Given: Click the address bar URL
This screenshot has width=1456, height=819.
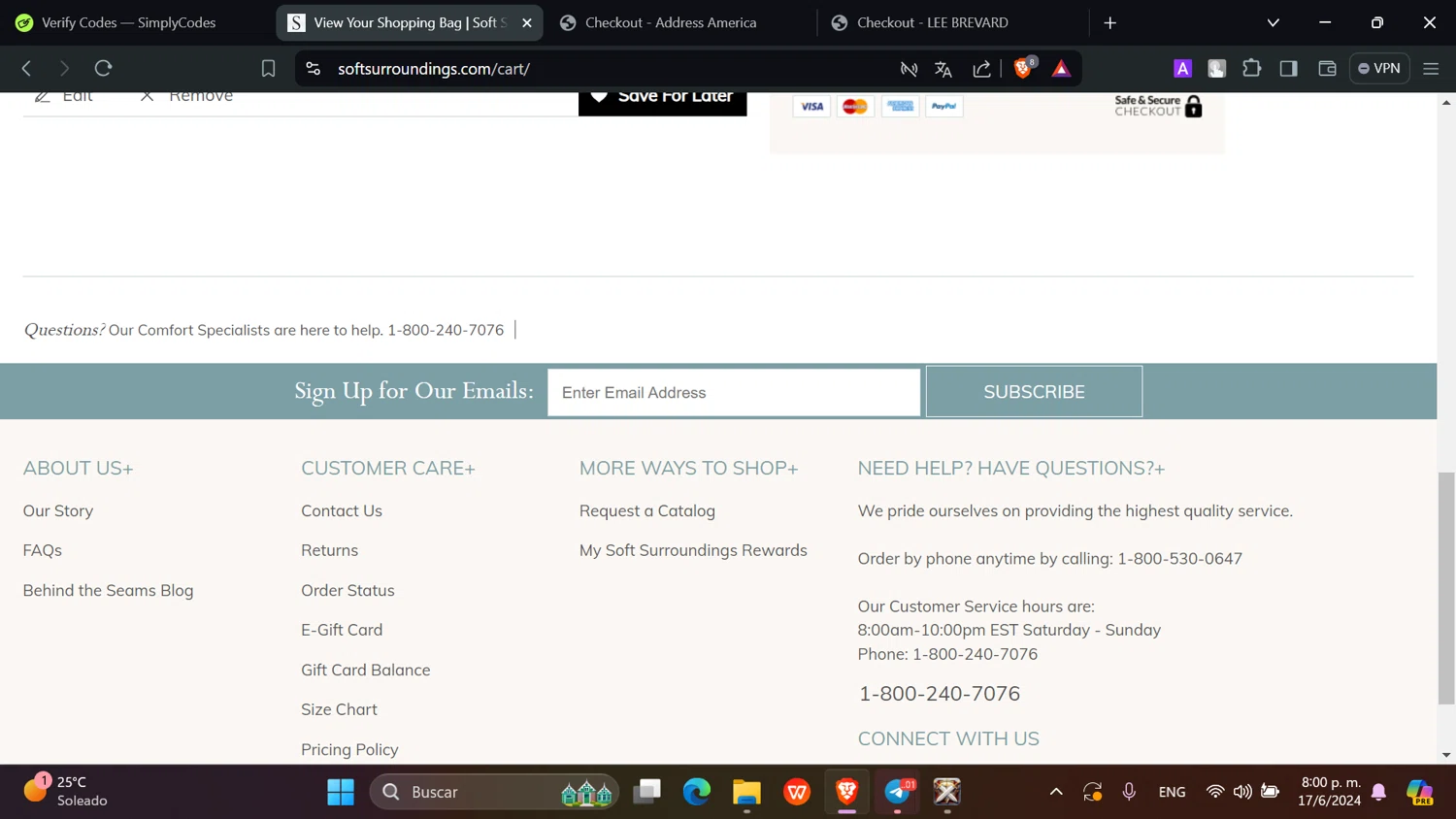Looking at the screenshot, I should (x=434, y=69).
